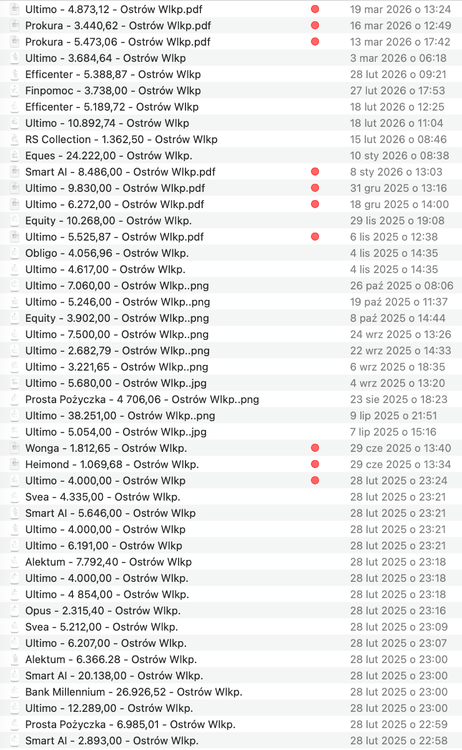Click red tag dot on Ultimo - 9.830,00 row
Image resolution: width=462 pixels, height=750 pixels.
[x=315, y=188]
